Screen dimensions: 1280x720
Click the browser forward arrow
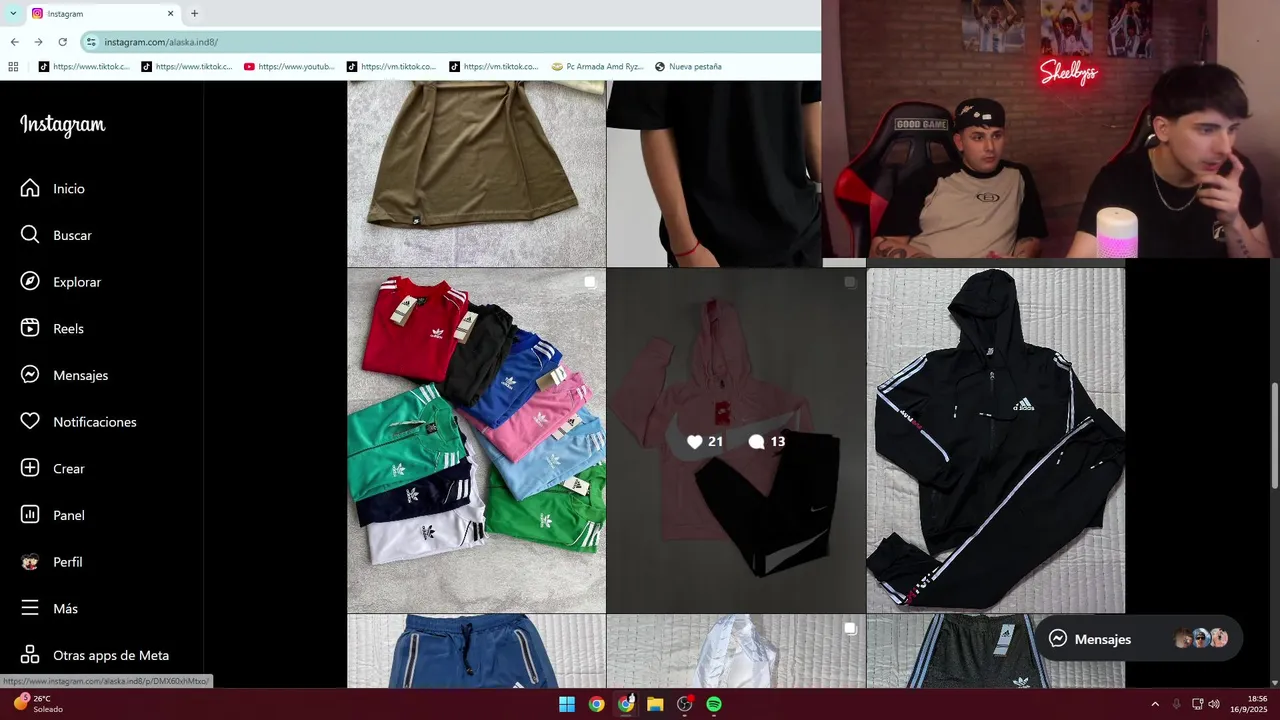tap(38, 42)
